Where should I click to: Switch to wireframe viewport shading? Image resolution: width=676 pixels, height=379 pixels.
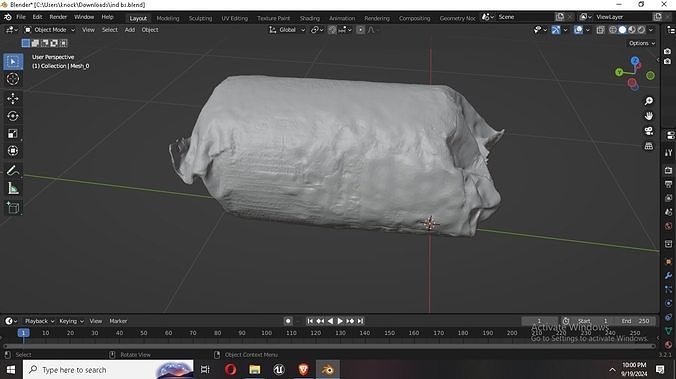click(613, 30)
